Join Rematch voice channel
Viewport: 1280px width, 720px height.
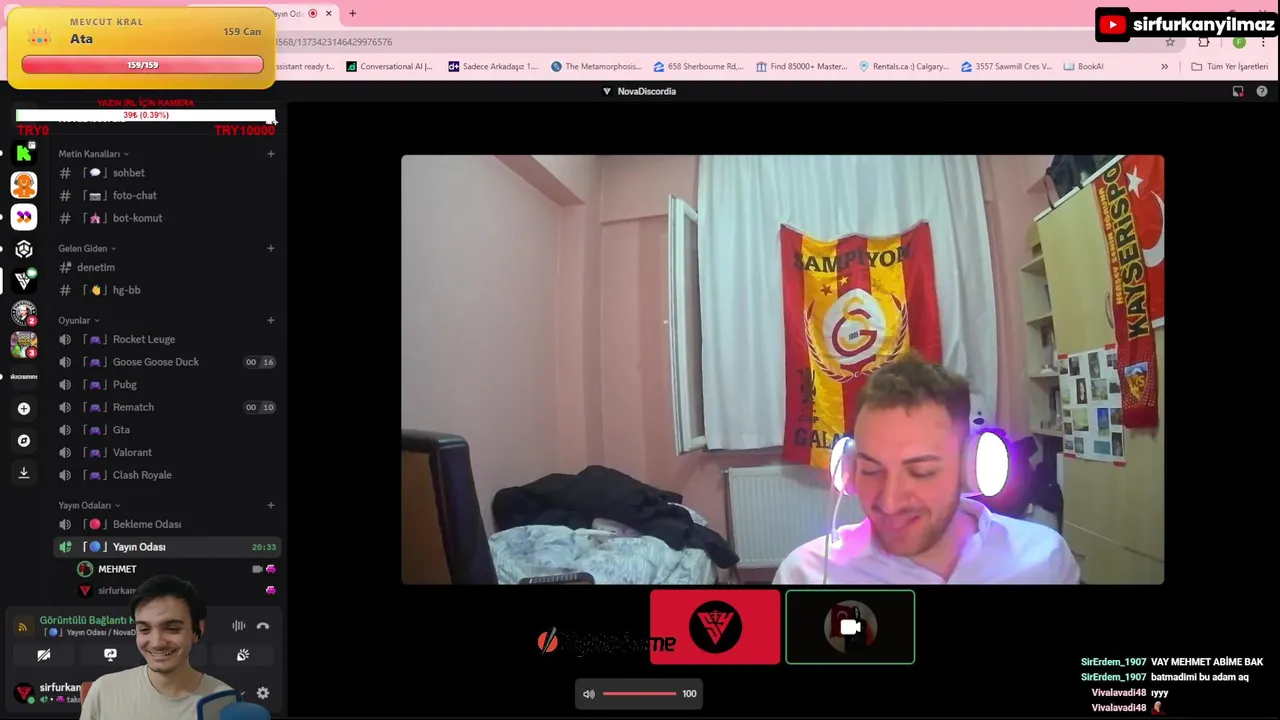[x=166, y=407]
